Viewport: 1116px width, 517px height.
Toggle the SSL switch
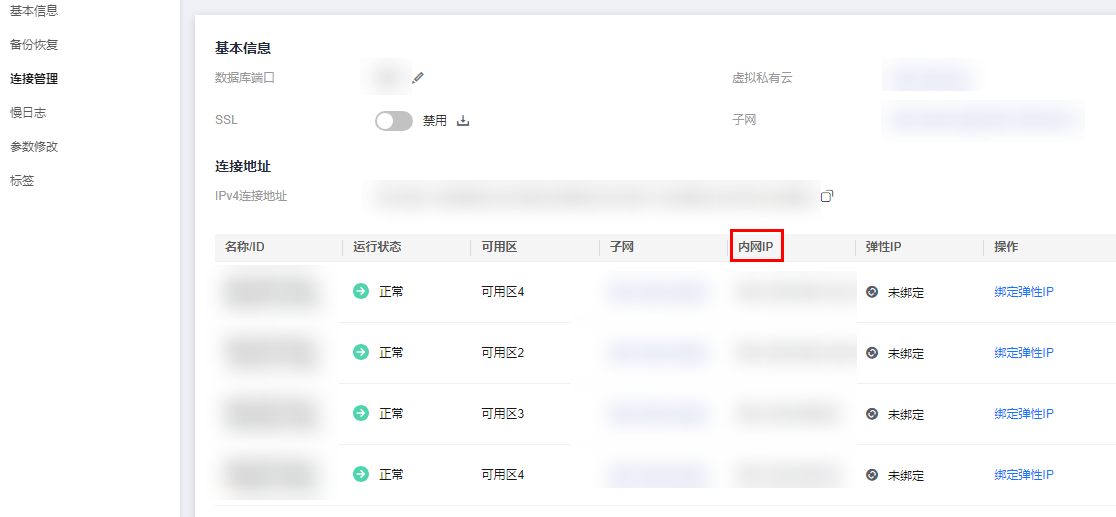(x=393, y=121)
